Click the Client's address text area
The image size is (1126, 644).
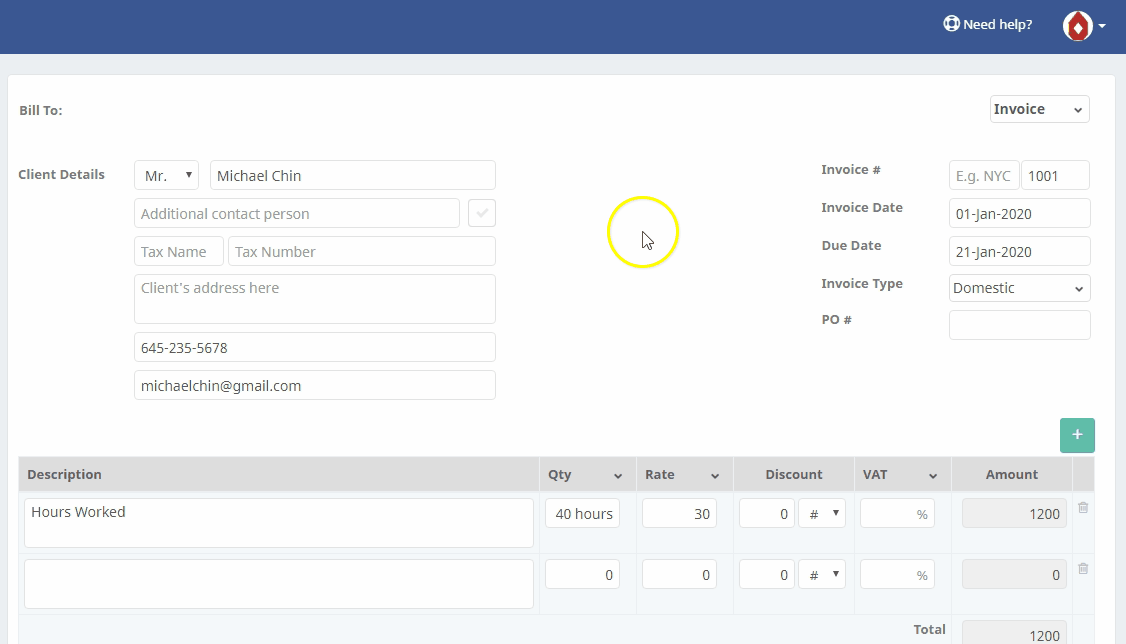(x=315, y=299)
